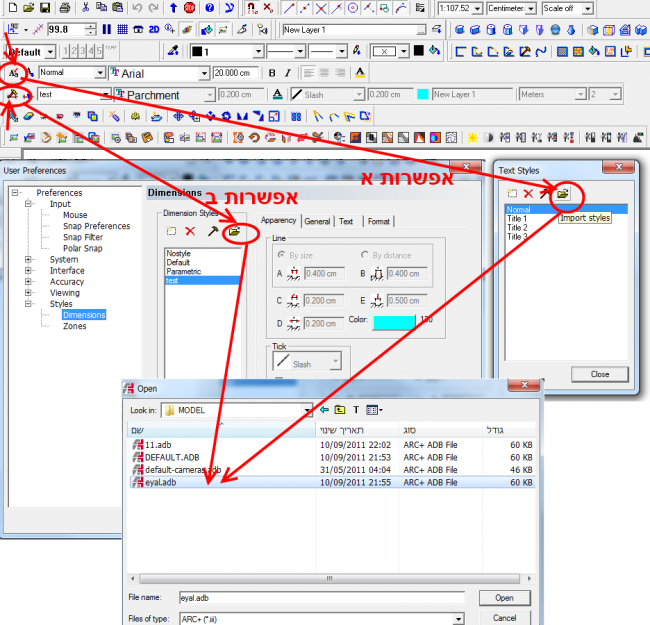Image resolution: width=650 pixels, height=625 pixels.
Task: Click Import styles icon in Text Styles
Action: [563, 193]
